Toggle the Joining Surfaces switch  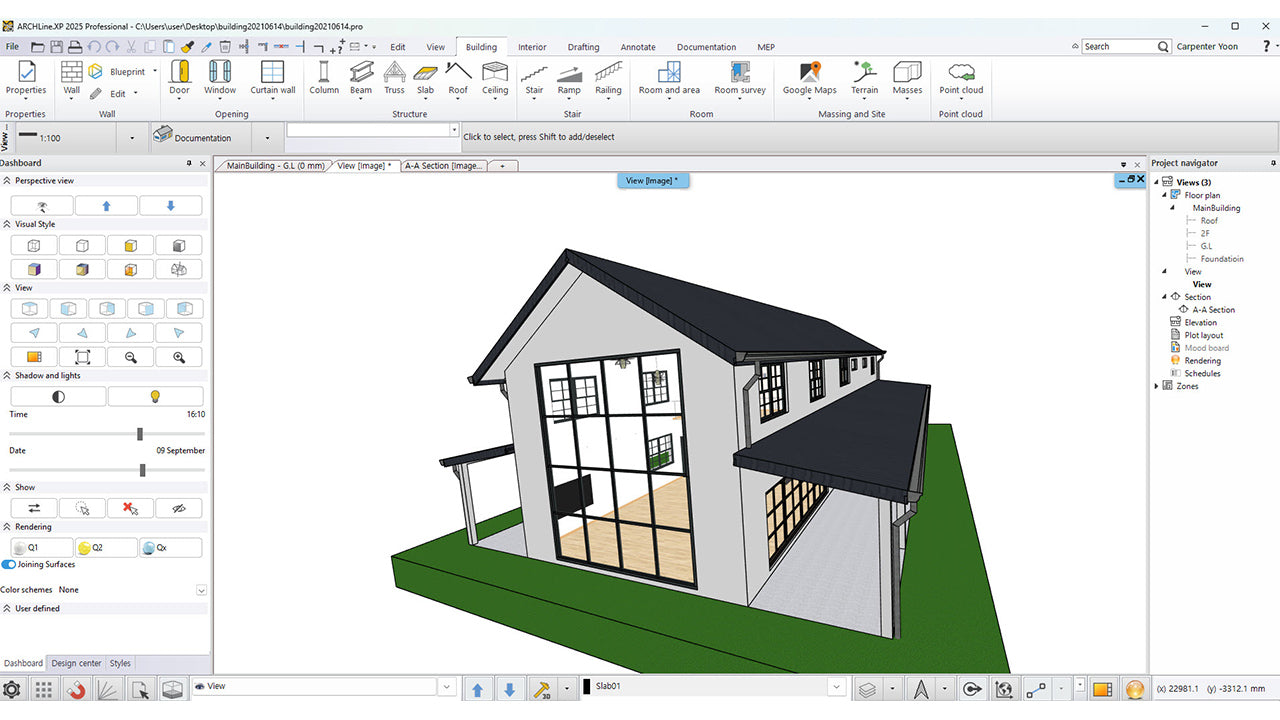click(9, 565)
